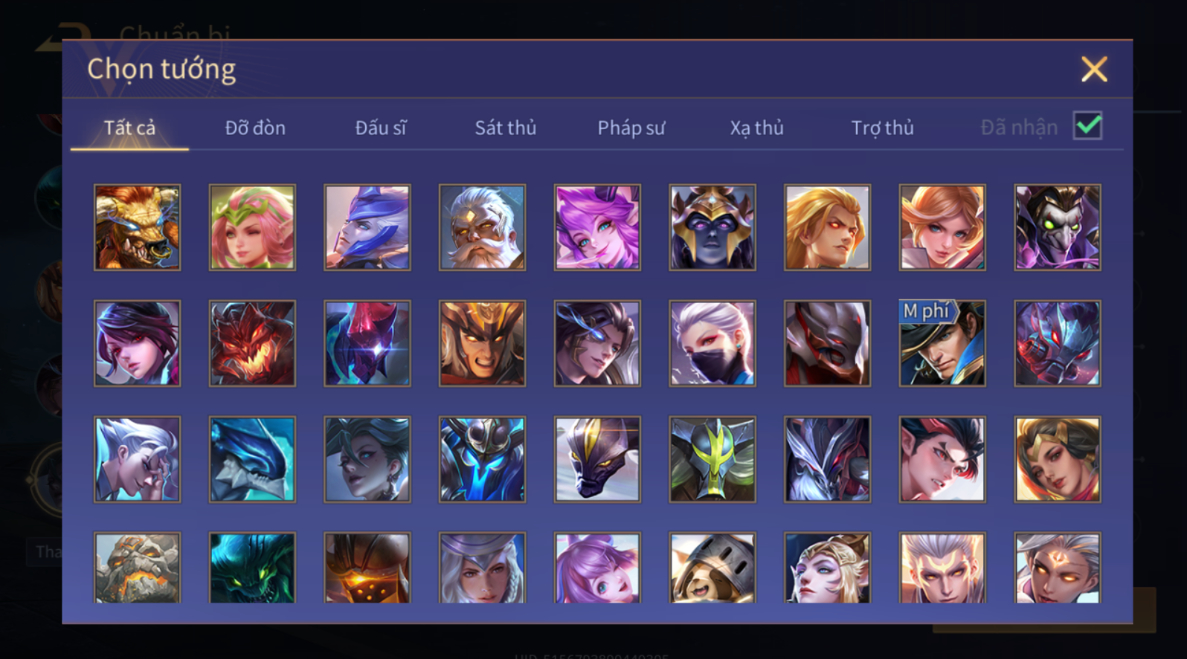1187x659 pixels.
Task: Select the red fiery demon hero portrait
Action: pos(252,343)
